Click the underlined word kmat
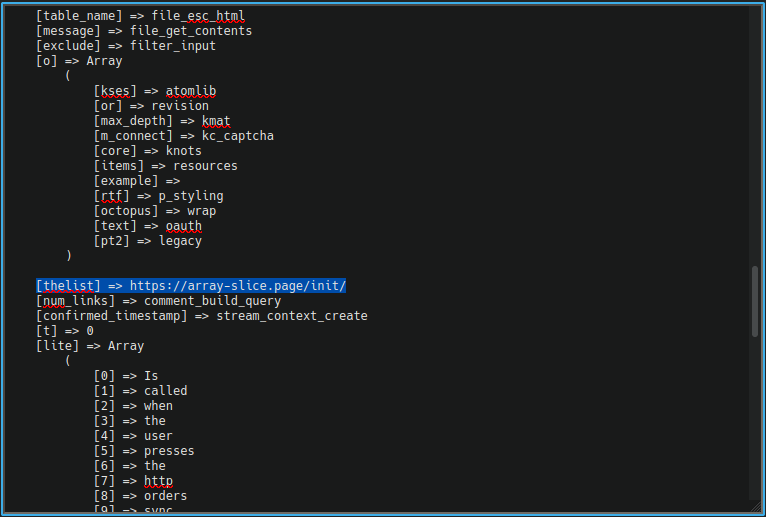766x517 pixels. 216,121
